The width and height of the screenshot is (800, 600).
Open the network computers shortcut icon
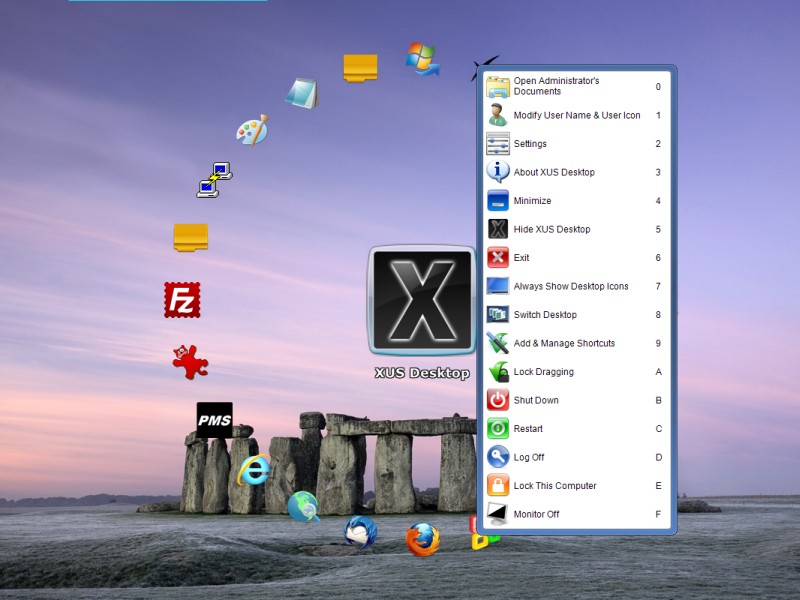pyautogui.click(x=214, y=179)
